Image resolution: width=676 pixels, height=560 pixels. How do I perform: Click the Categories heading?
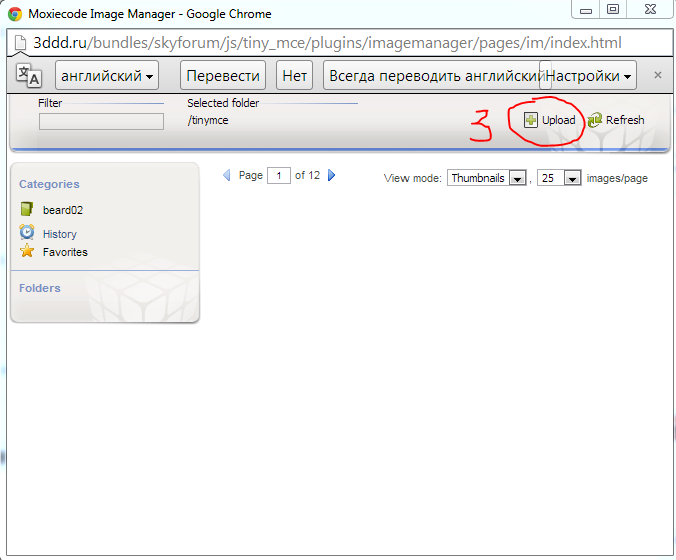click(49, 184)
